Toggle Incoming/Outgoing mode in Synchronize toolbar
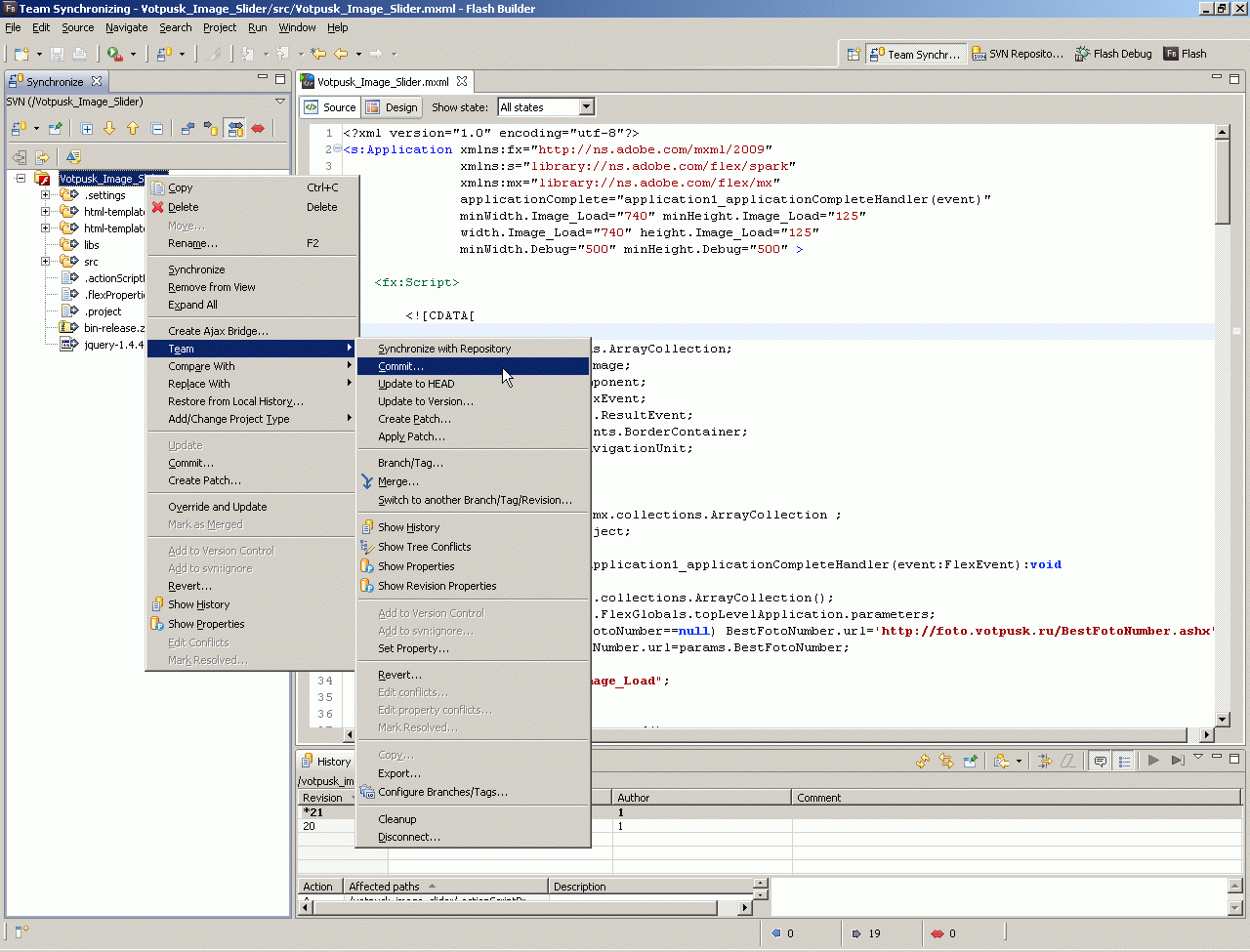Viewport: 1250px width, 952px height. coord(234,128)
